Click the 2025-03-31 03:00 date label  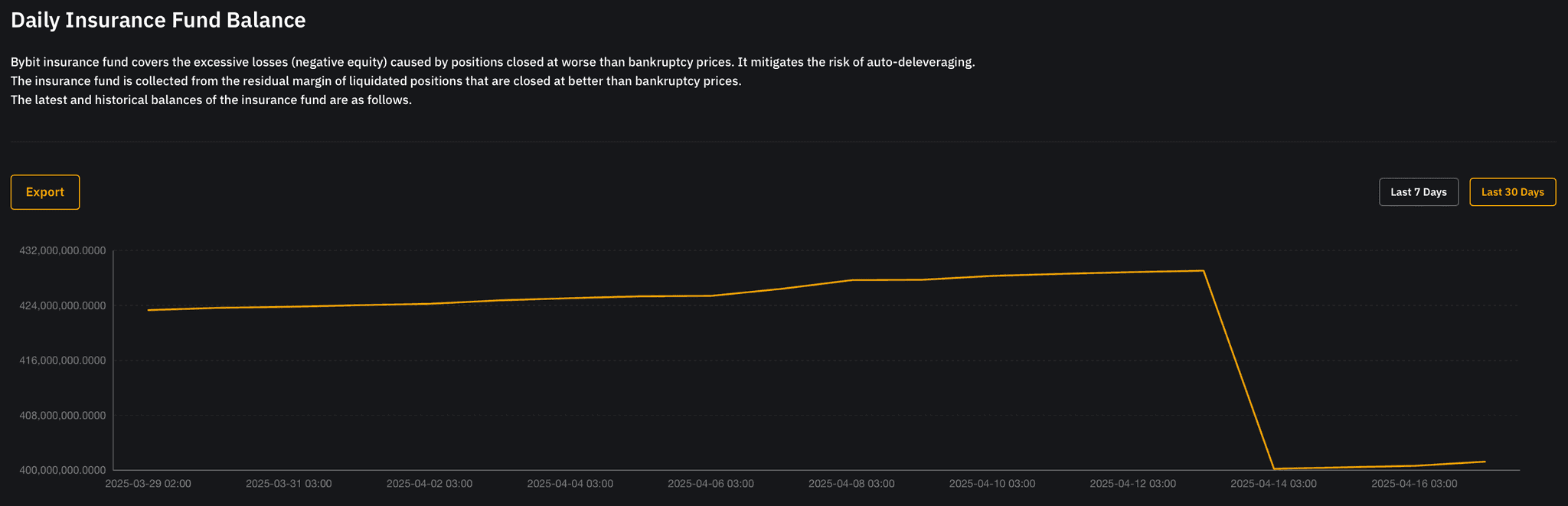point(289,484)
